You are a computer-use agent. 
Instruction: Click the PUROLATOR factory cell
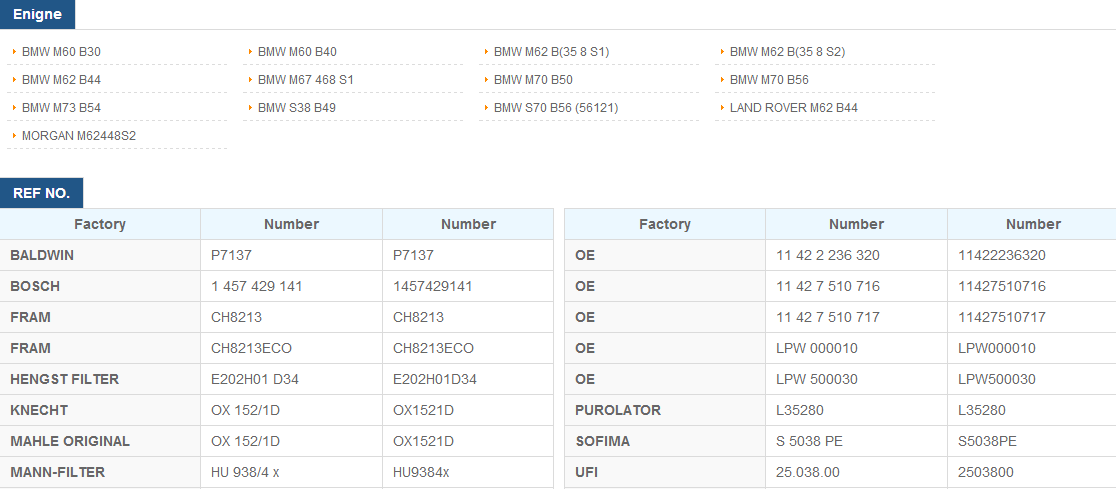pos(665,410)
